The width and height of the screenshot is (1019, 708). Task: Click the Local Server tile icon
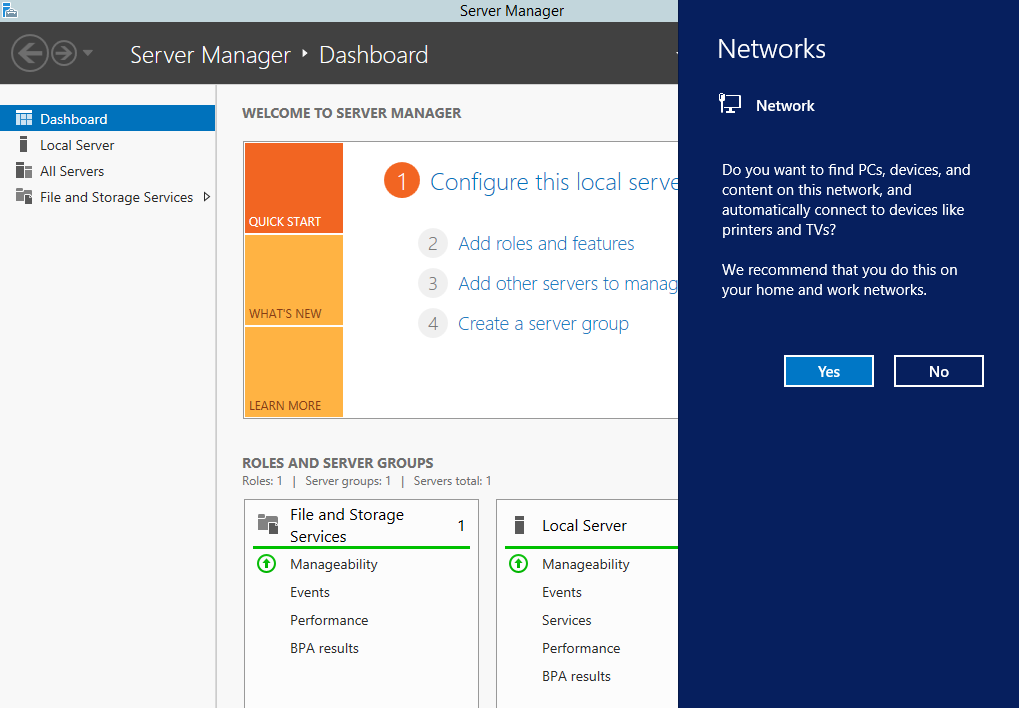coord(519,525)
